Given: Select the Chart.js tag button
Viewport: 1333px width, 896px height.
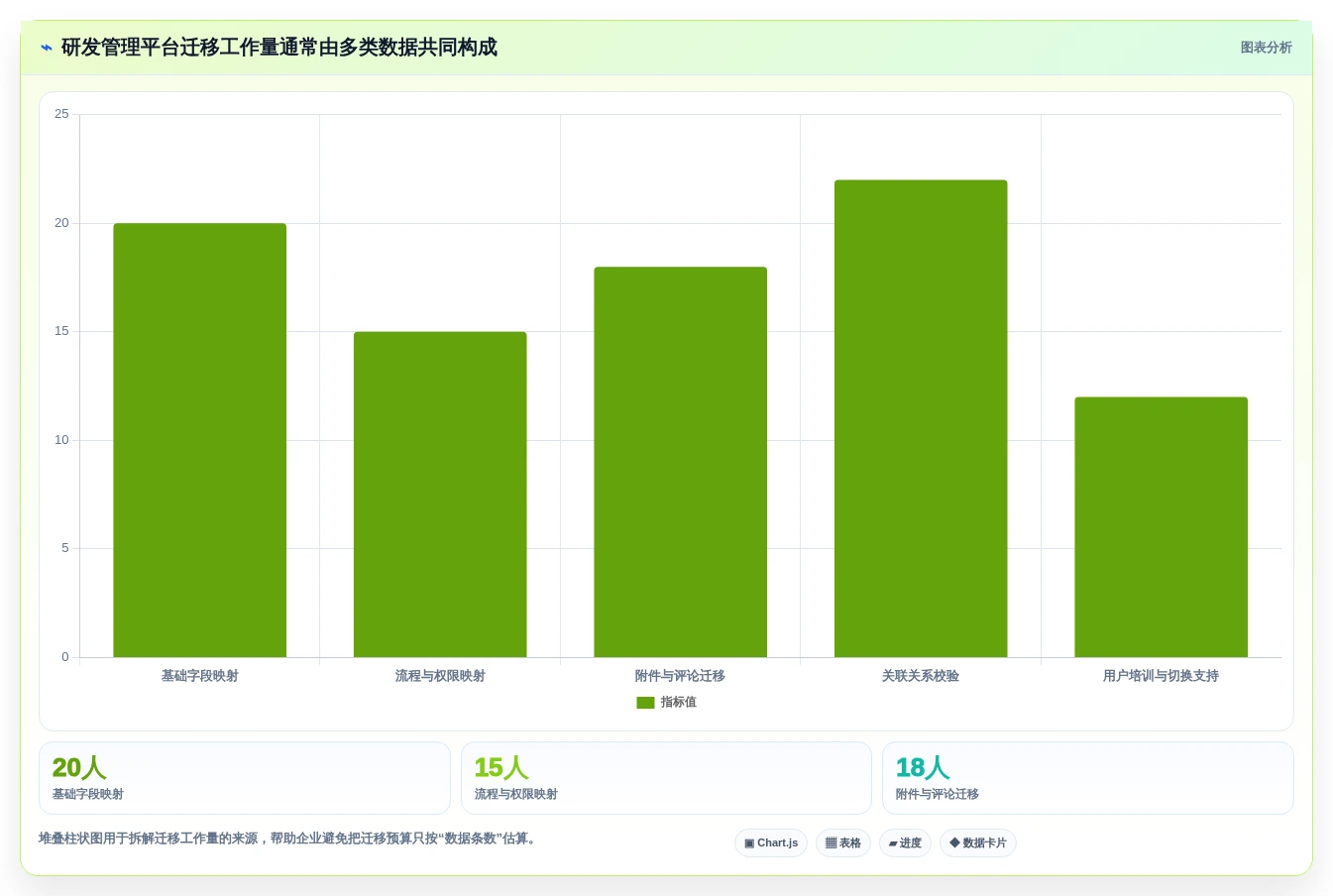Looking at the screenshot, I should click(771, 843).
